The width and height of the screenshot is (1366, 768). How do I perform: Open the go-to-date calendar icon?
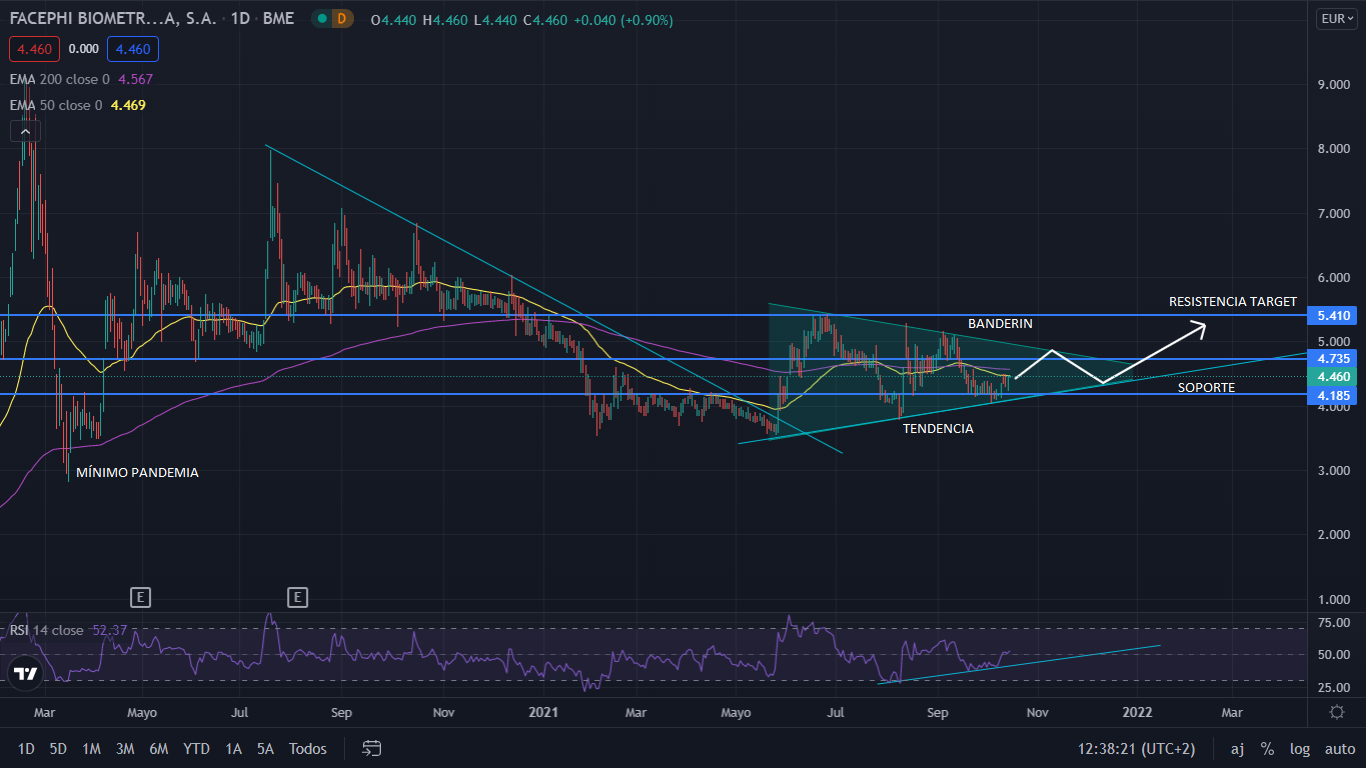tap(372, 748)
